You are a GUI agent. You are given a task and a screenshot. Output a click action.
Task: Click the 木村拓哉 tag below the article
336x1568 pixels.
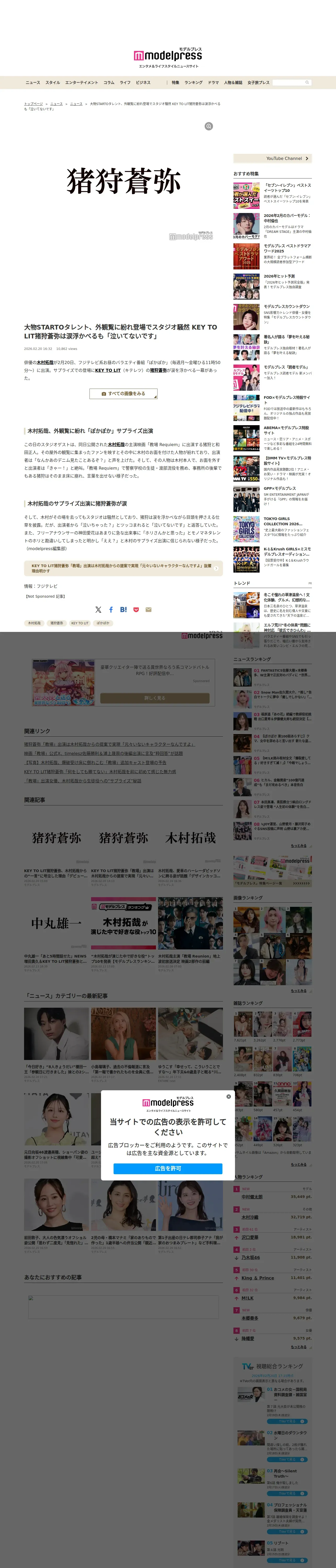pos(34,623)
